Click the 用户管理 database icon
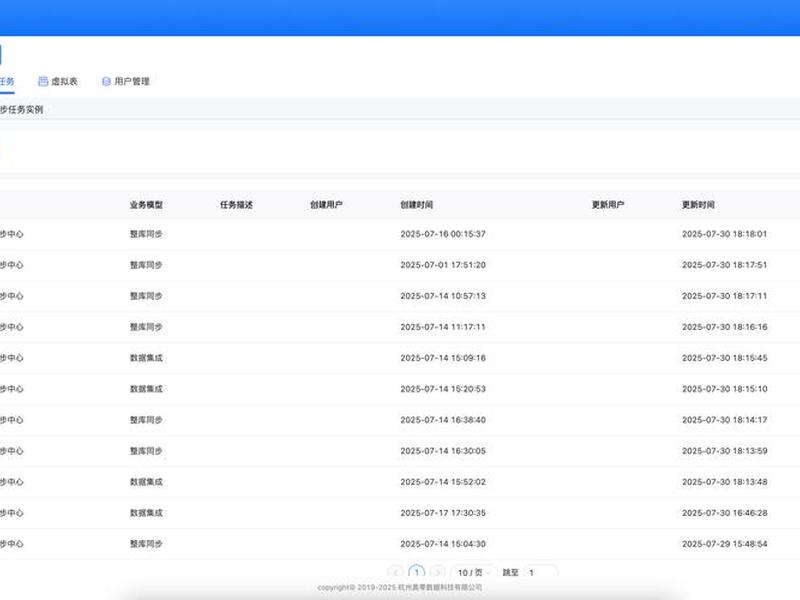The height and width of the screenshot is (600, 800). click(x=106, y=81)
